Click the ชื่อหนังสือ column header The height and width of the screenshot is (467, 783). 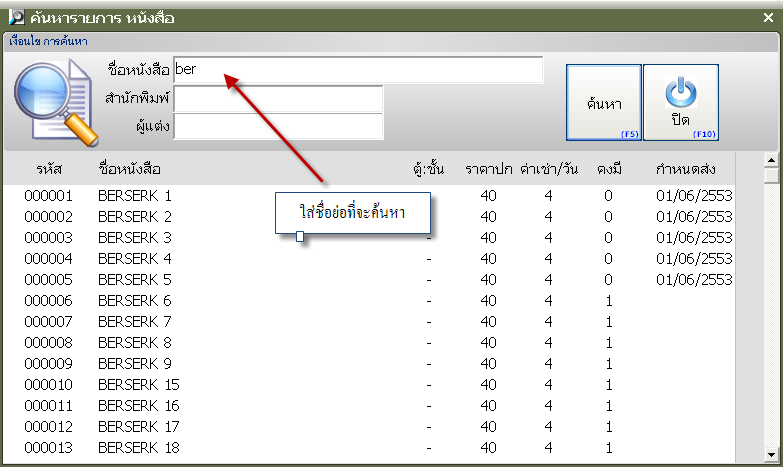[x=129, y=169]
